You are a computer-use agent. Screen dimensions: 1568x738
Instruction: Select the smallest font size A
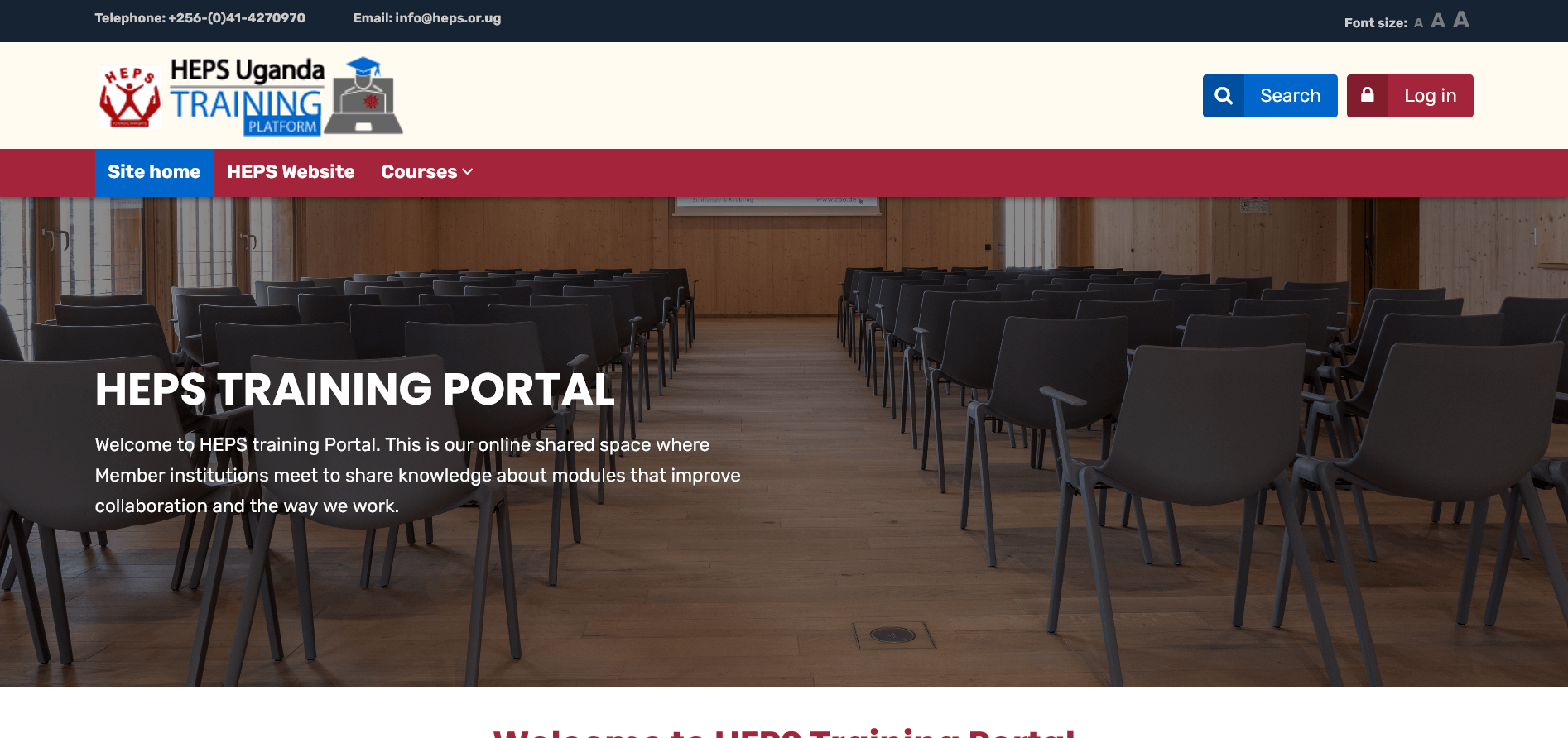pos(1418,23)
